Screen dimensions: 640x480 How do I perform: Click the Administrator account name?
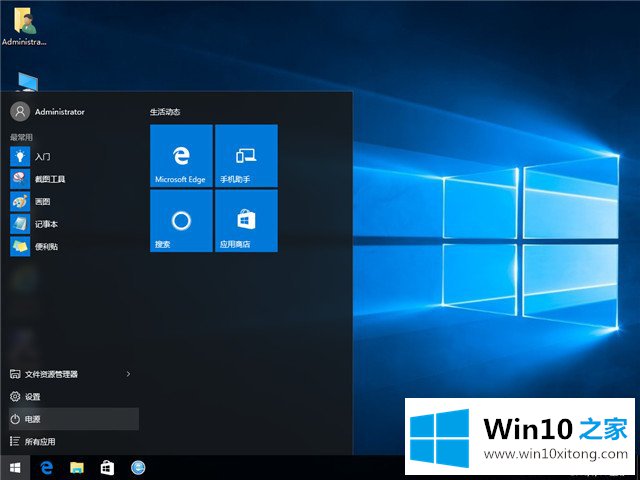60,112
